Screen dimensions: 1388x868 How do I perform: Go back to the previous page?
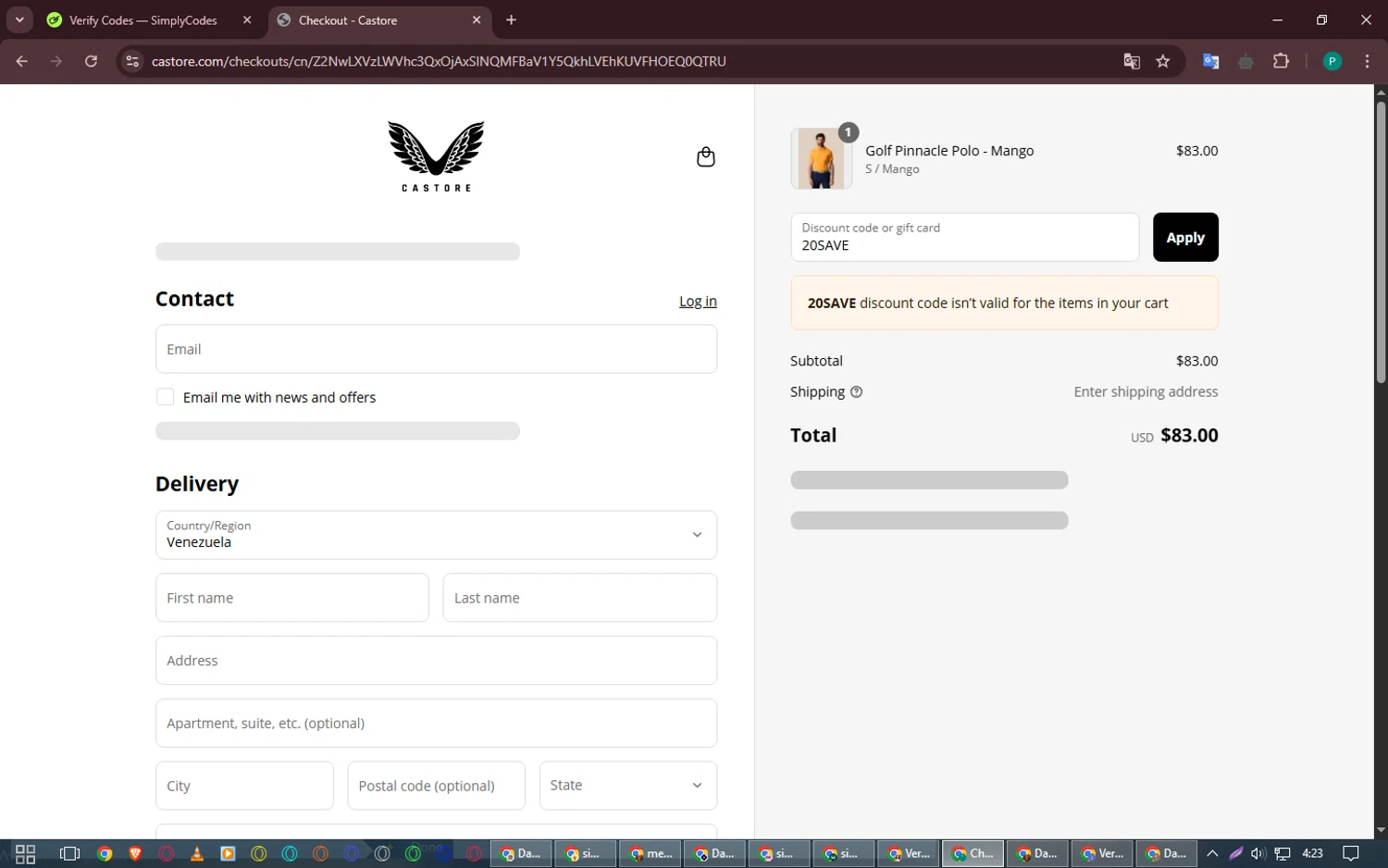(x=22, y=61)
